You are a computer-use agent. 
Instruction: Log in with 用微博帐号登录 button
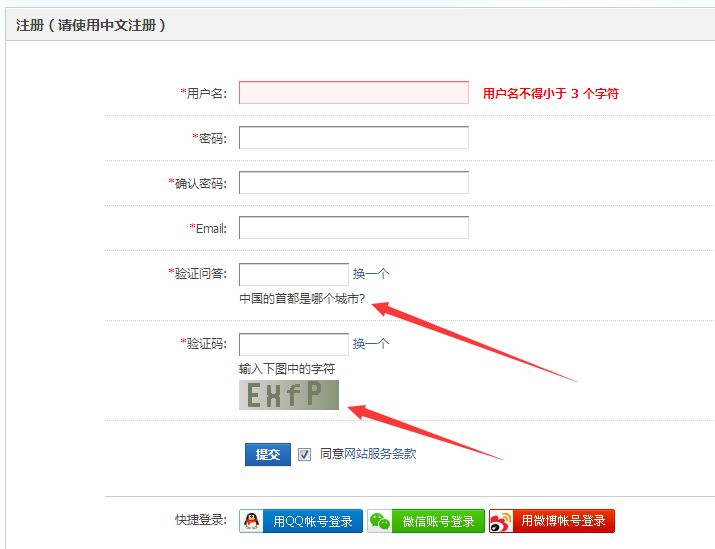click(552, 521)
